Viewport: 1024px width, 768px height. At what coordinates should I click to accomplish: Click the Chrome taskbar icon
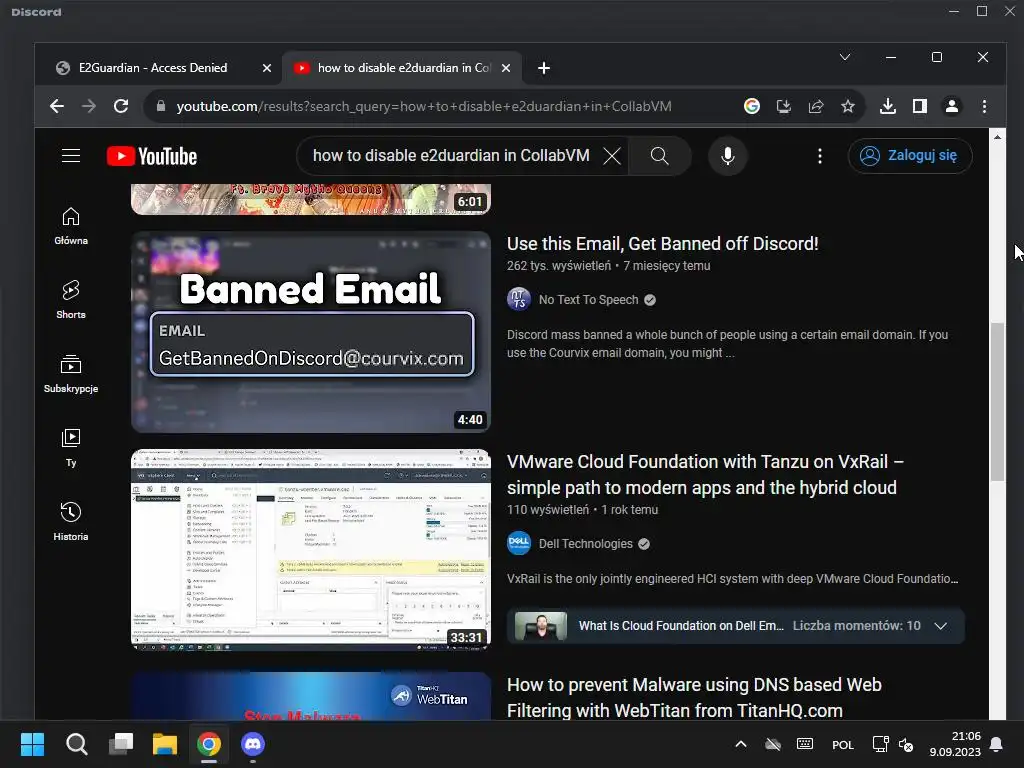pos(209,744)
